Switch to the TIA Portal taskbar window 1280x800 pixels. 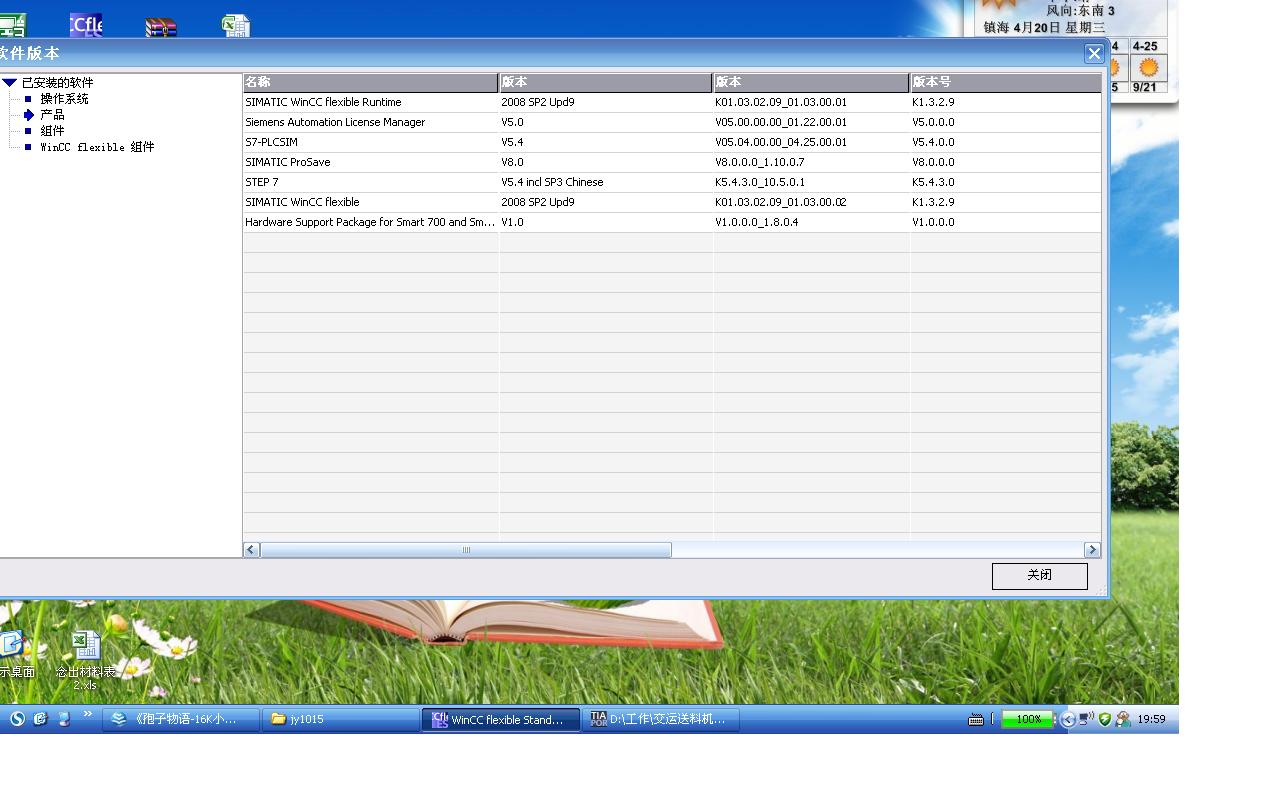tap(661, 719)
